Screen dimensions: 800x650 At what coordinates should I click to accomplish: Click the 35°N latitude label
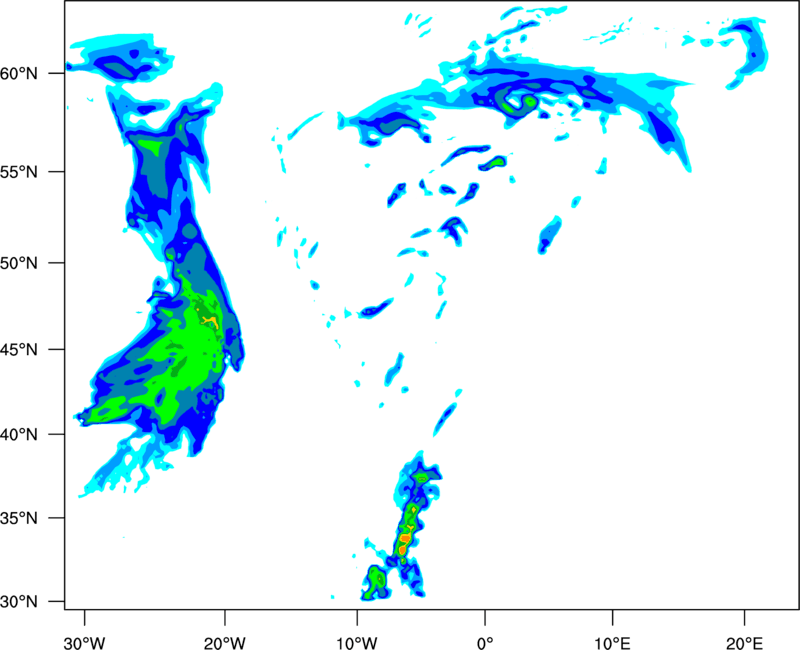pos(19,518)
